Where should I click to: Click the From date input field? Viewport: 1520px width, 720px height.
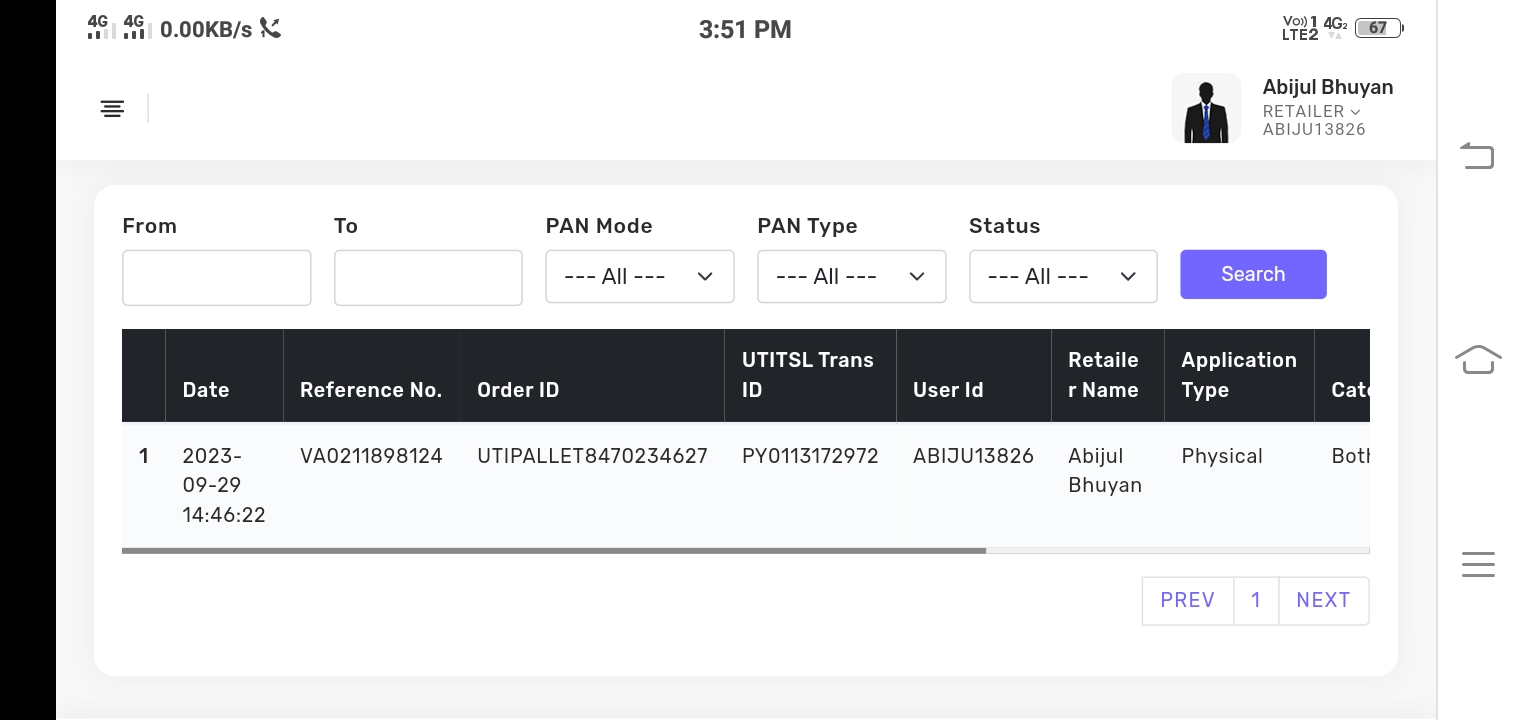(216, 278)
